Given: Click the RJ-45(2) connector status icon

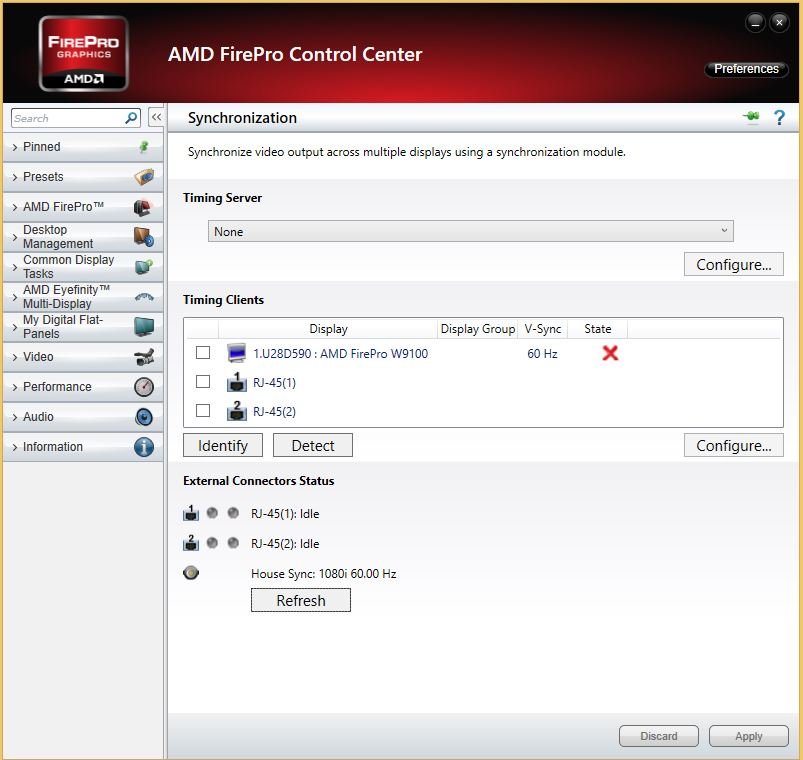Looking at the screenshot, I should point(191,543).
